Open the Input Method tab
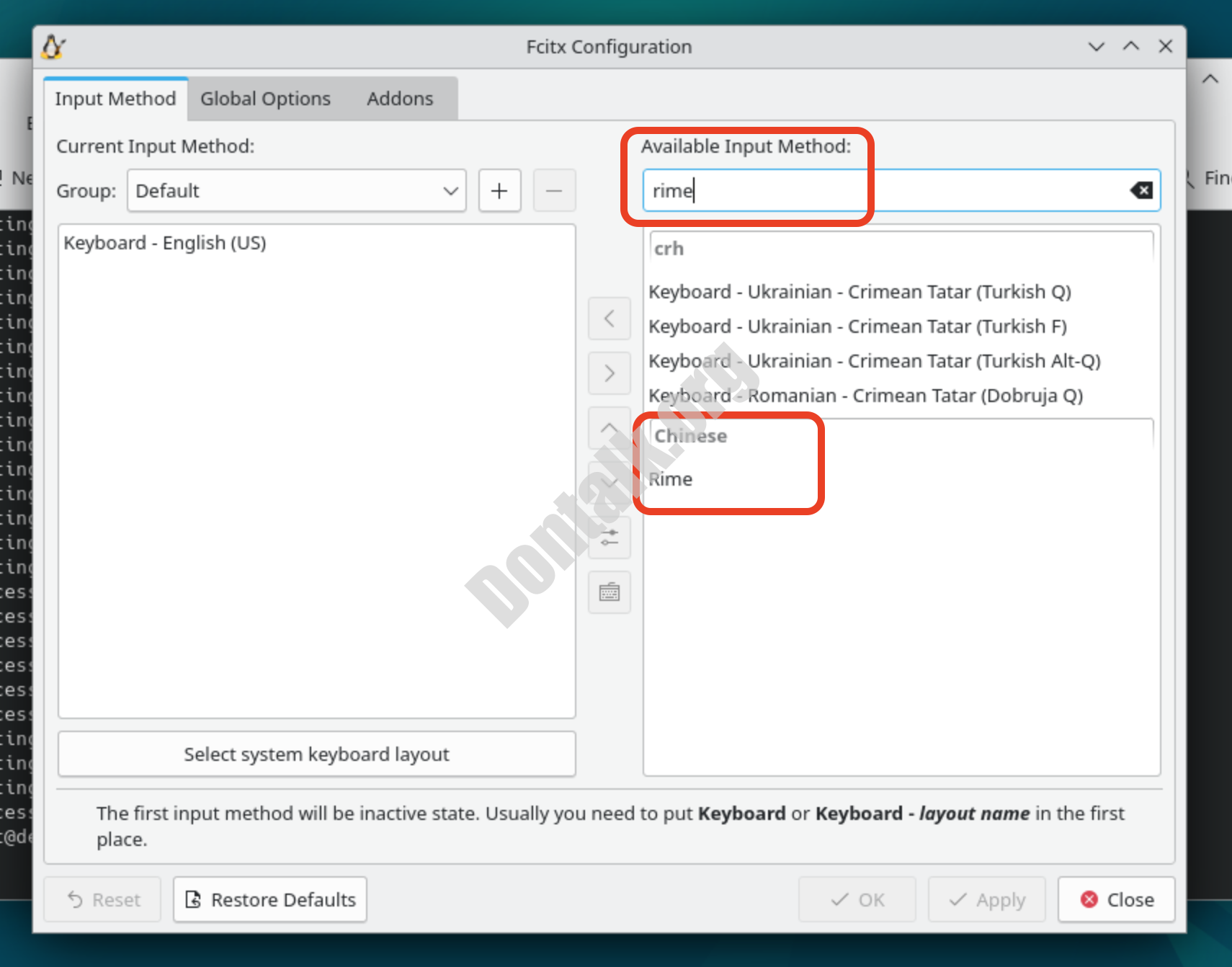 pos(115,99)
